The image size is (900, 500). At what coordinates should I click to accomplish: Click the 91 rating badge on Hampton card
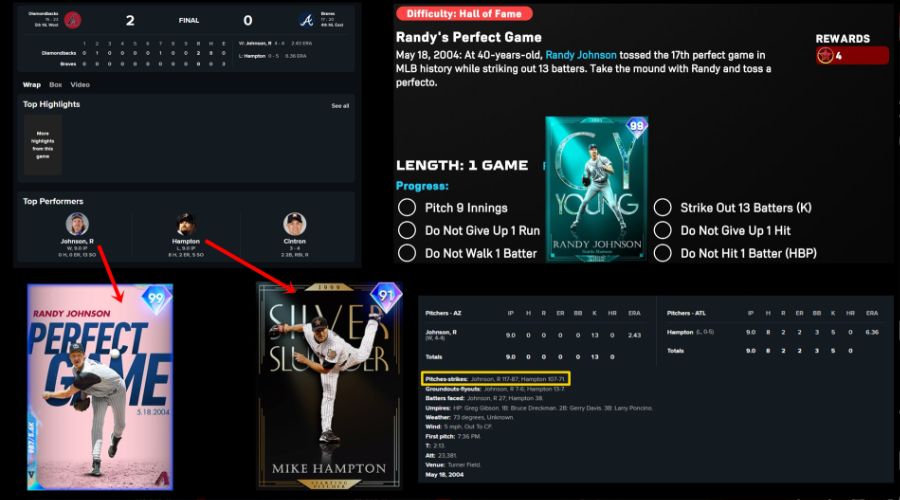(386, 297)
